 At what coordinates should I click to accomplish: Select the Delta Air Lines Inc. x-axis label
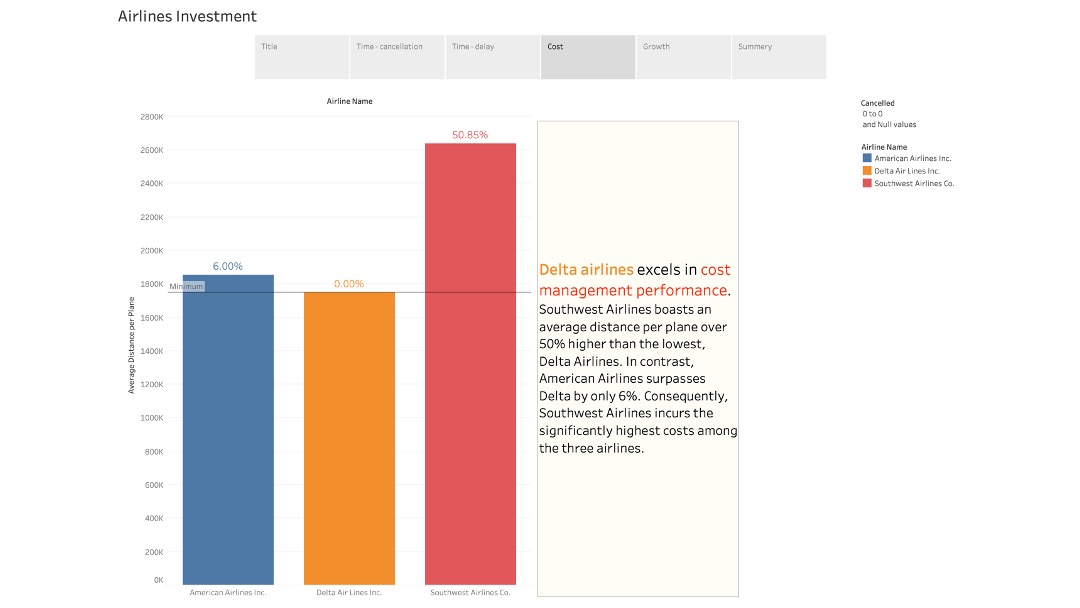click(349, 592)
